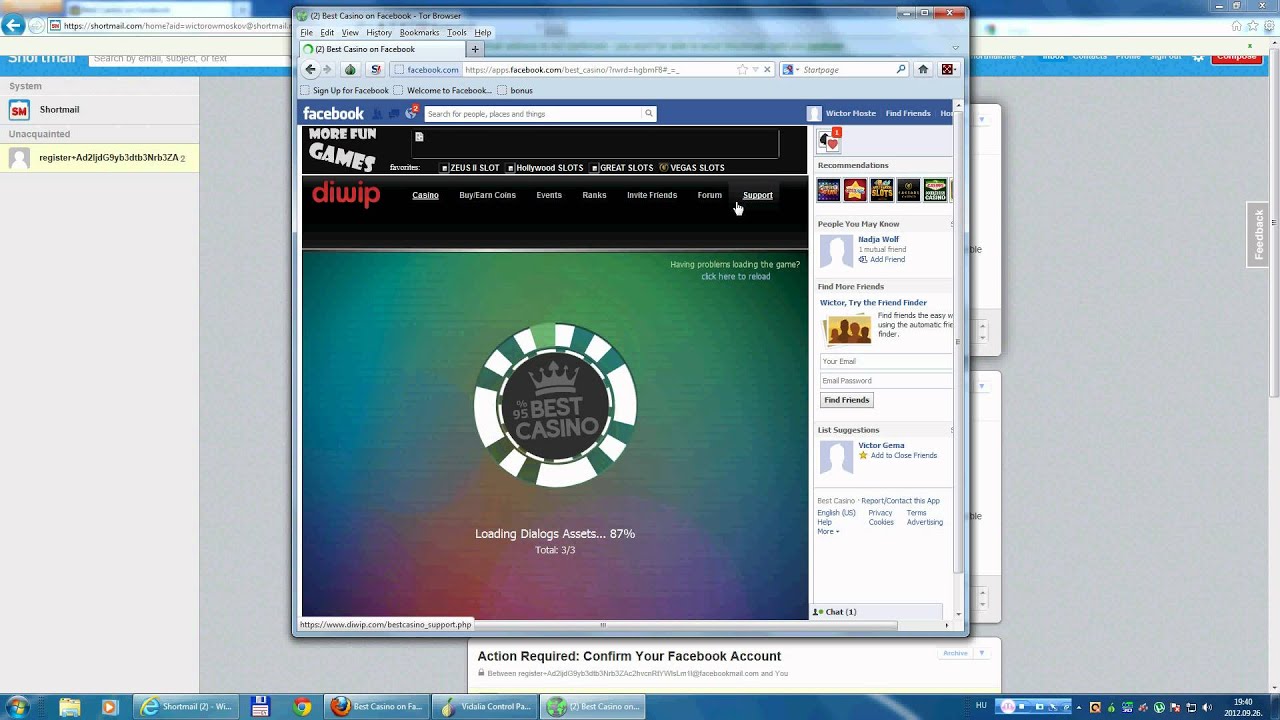Add Victor Gema to Close Friends
The height and width of the screenshot is (720, 1280).
897,456
